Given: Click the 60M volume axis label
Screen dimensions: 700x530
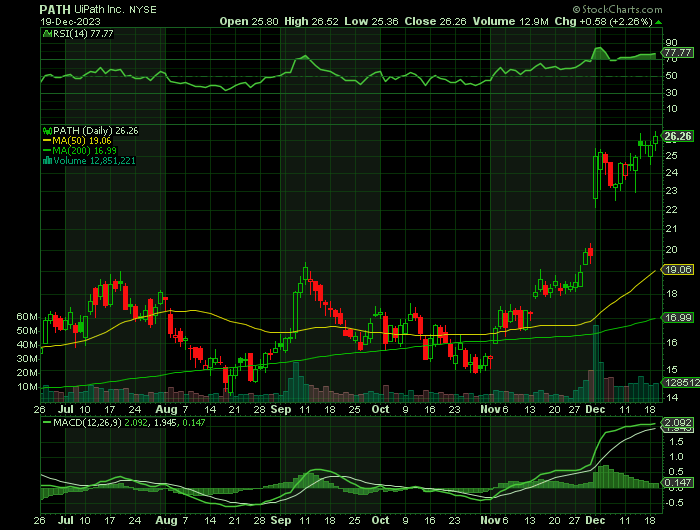Looking at the screenshot, I should [x=27, y=317].
